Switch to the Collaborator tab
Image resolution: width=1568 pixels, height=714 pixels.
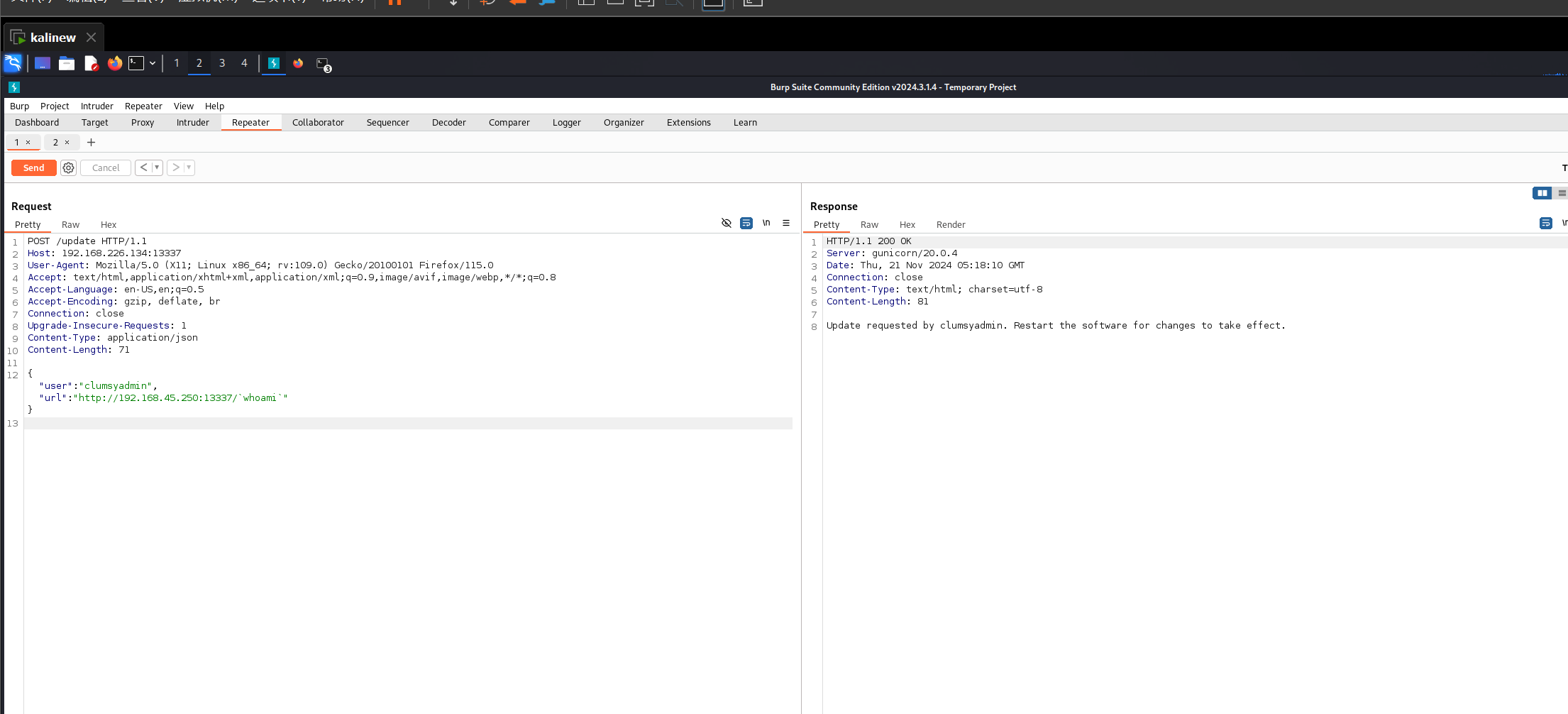tap(318, 122)
